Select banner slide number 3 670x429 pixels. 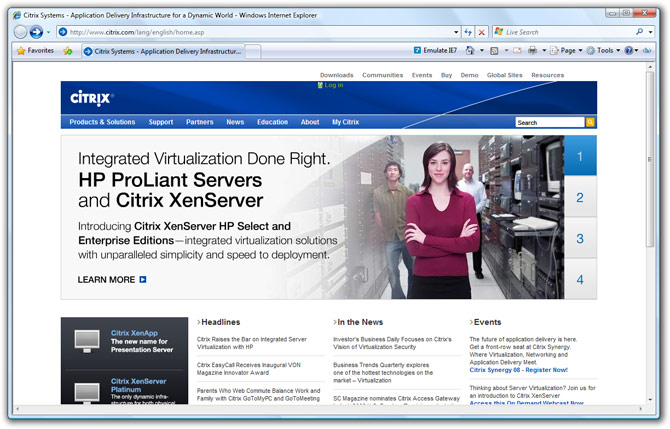(x=580, y=238)
